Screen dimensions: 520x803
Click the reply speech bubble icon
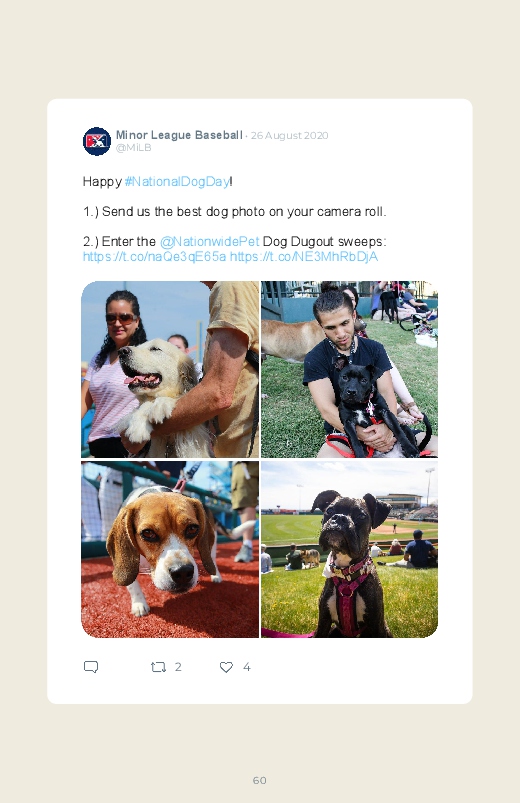point(91,667)
